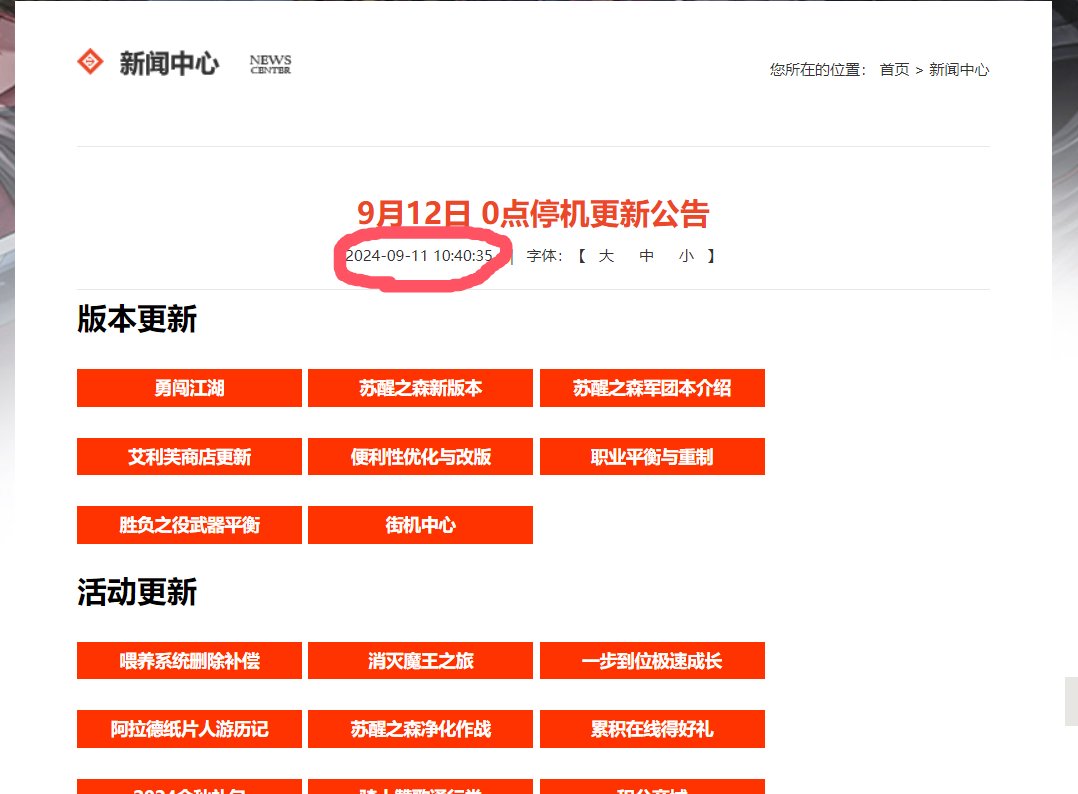
Task: Open 艾利芙商店更新 button
Action: point(189,456)
